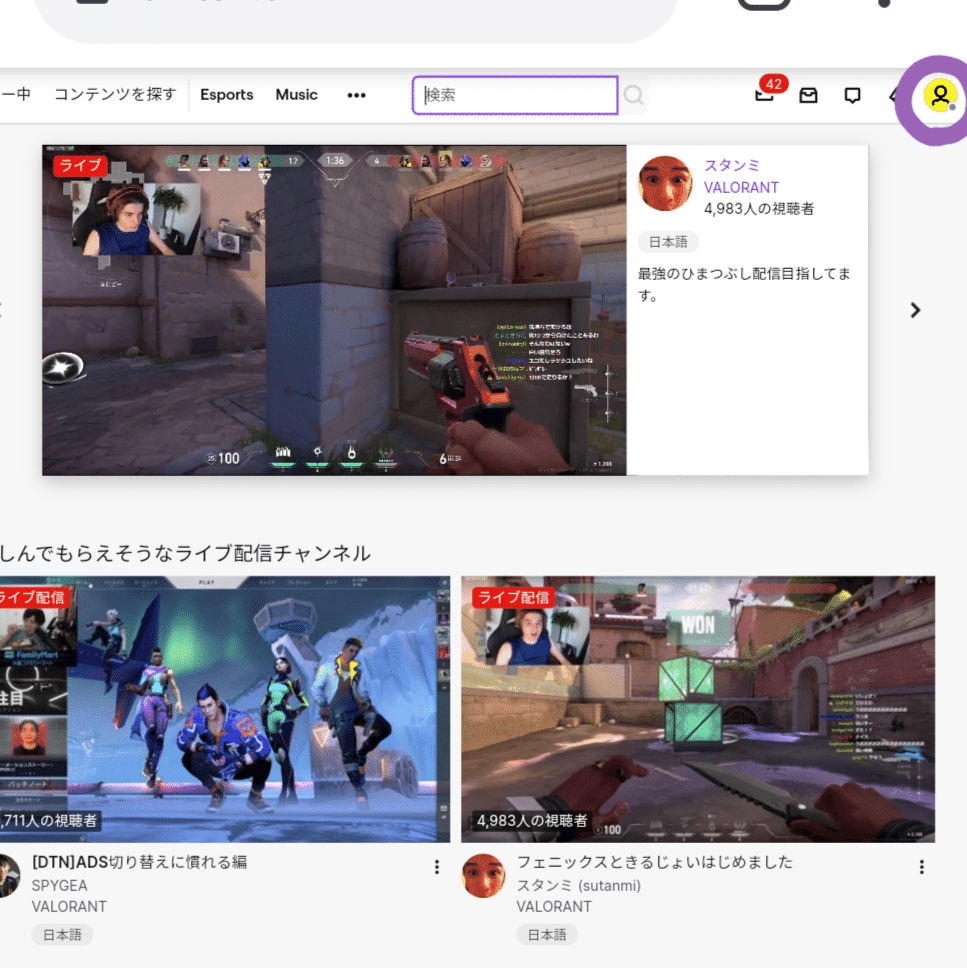The image size is (967, 968).
Task: Click the 検索 search field
Action: [515, 95]
